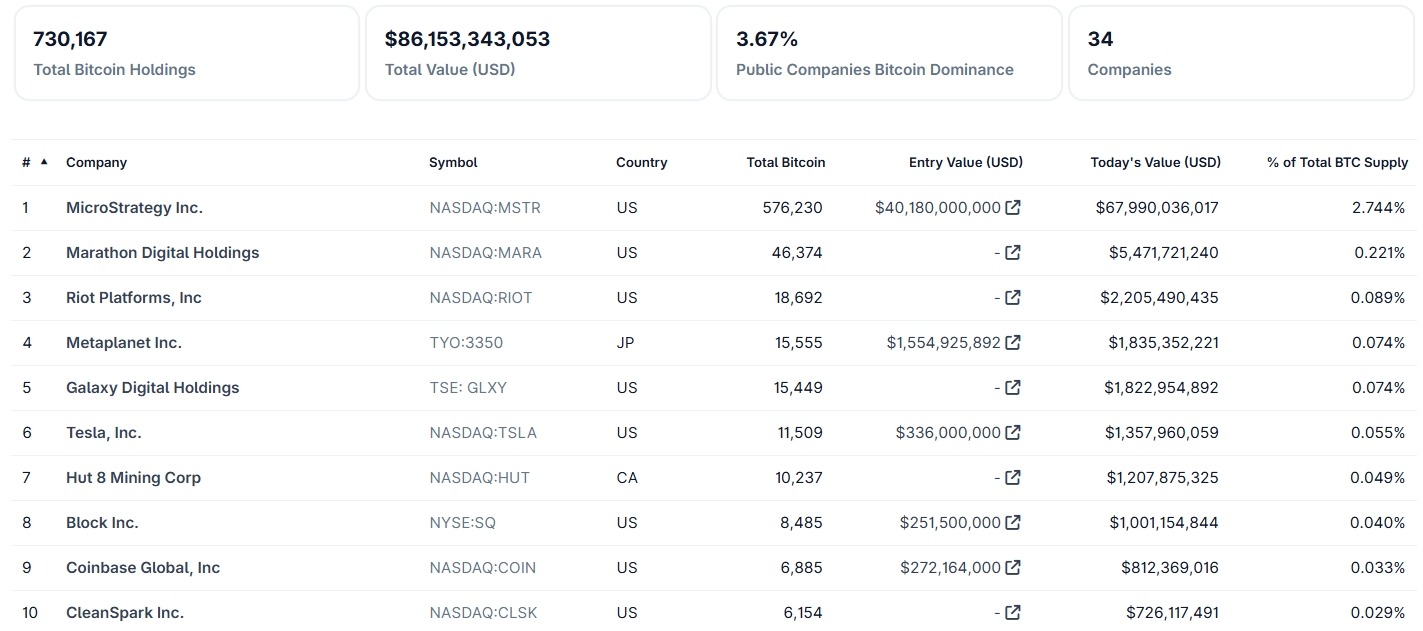Click Coinbase entry value $272,164,000
The height and width of the screenshot is (631, 1423).
[x=950, y=568]
